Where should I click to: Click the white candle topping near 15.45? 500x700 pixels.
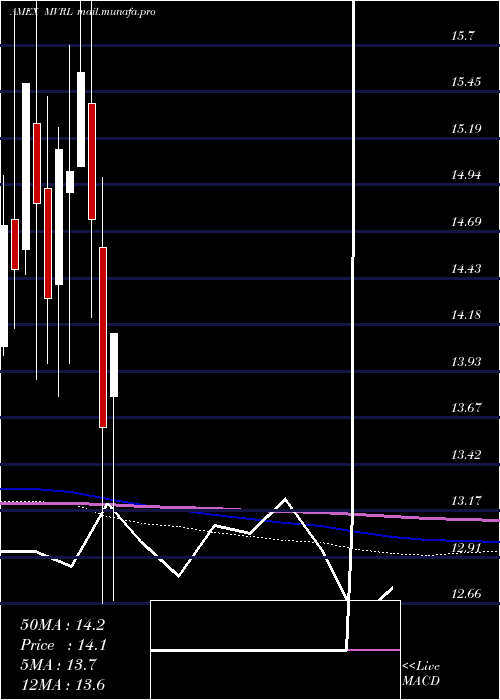26,167
